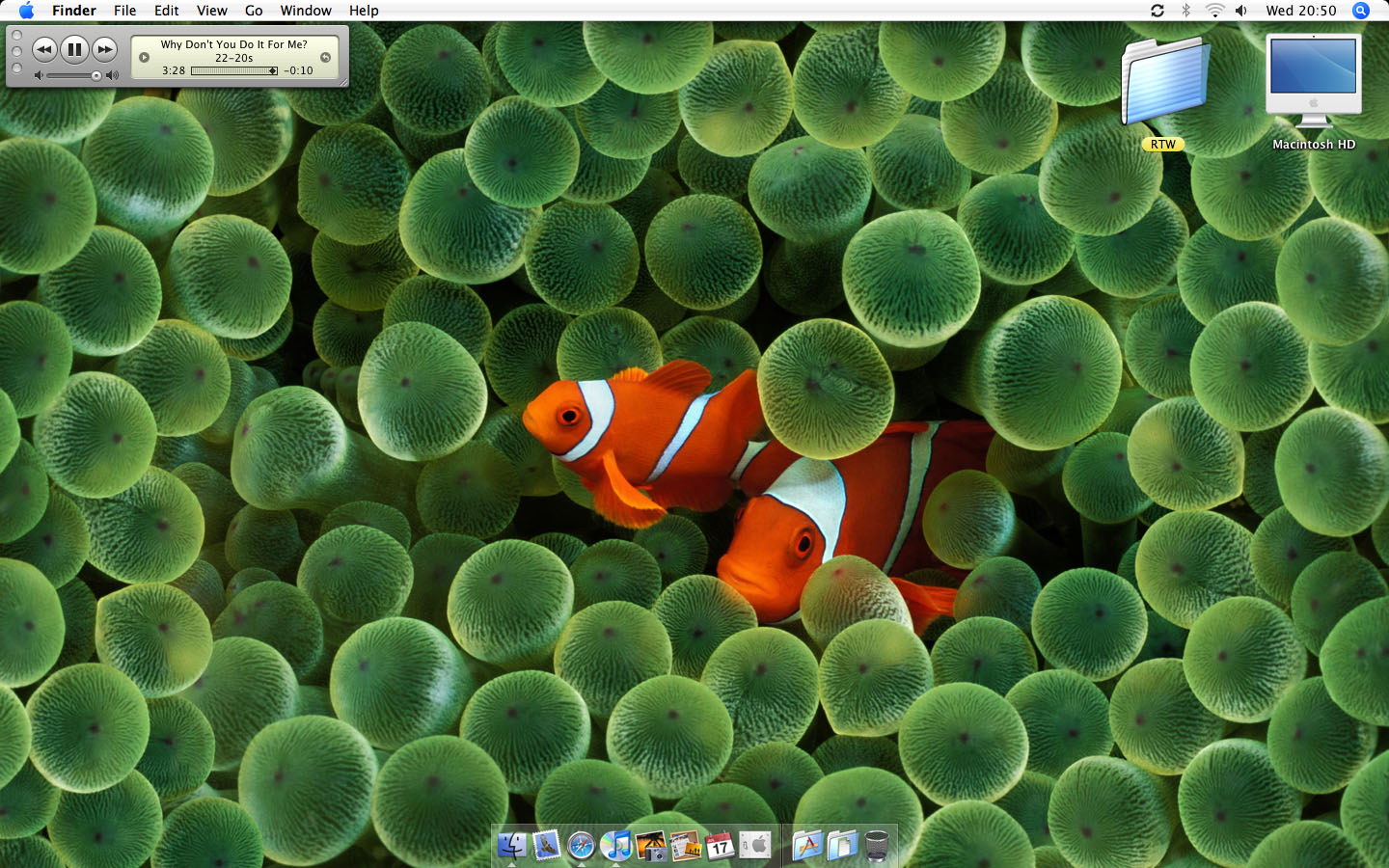Viewport: 1389px width, 868px height.
Task: Click the Wed 20:50 clock
Action: (1301, 11)
